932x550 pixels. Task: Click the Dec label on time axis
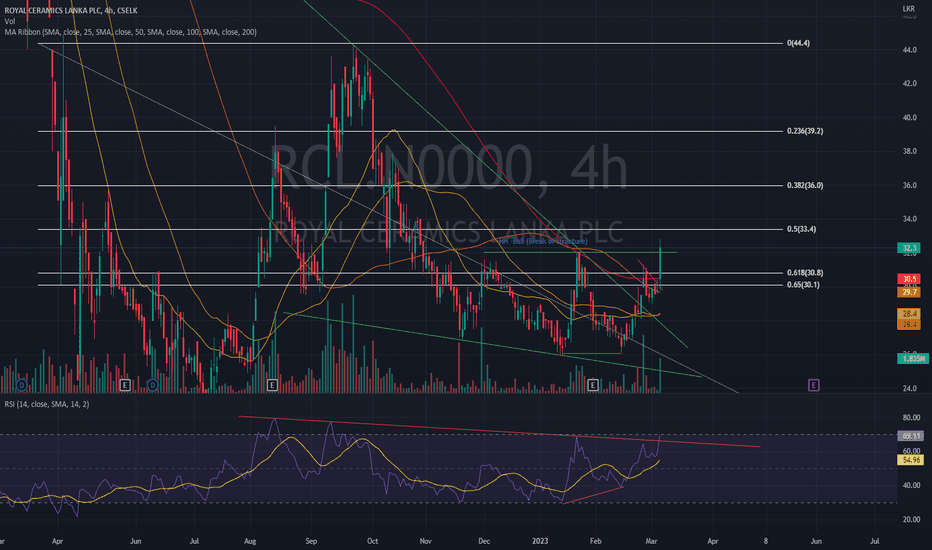click(x=484, y=541)
